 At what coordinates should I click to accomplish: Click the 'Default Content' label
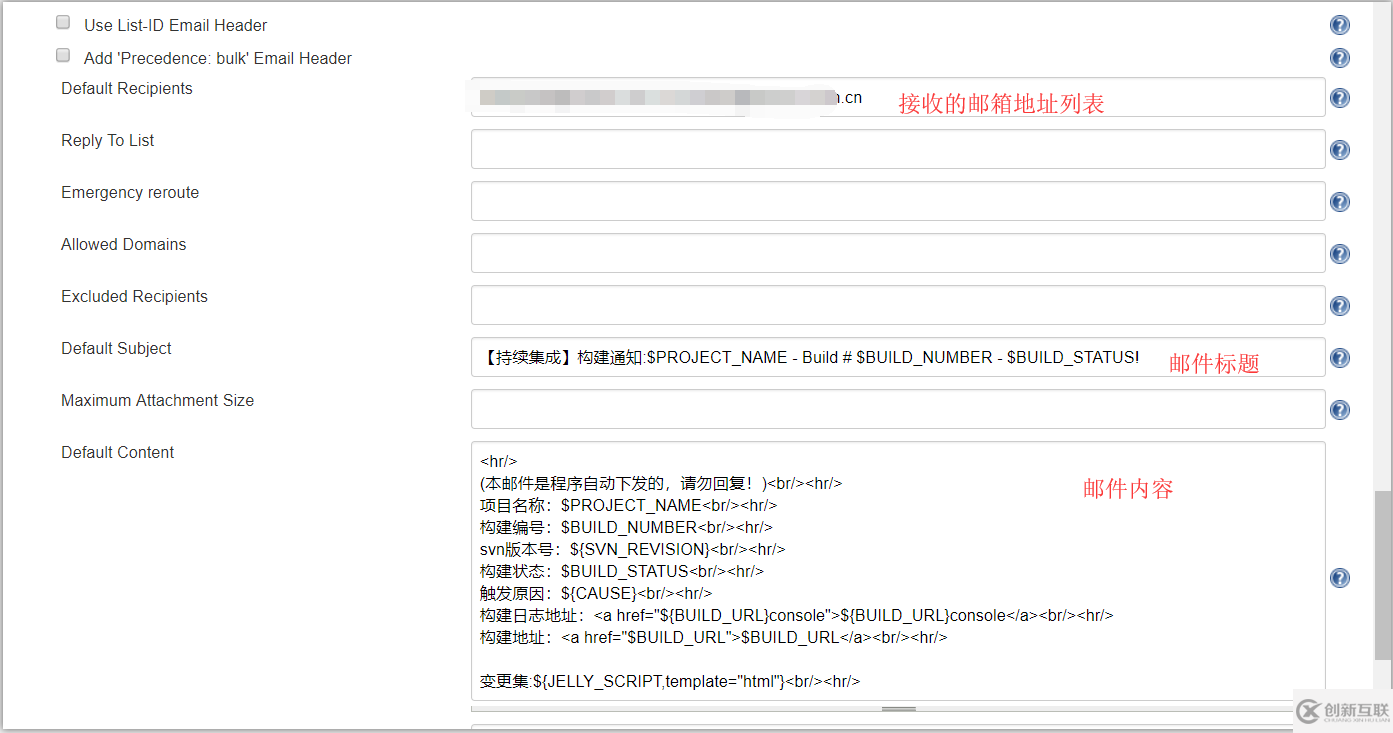point(118,452)
